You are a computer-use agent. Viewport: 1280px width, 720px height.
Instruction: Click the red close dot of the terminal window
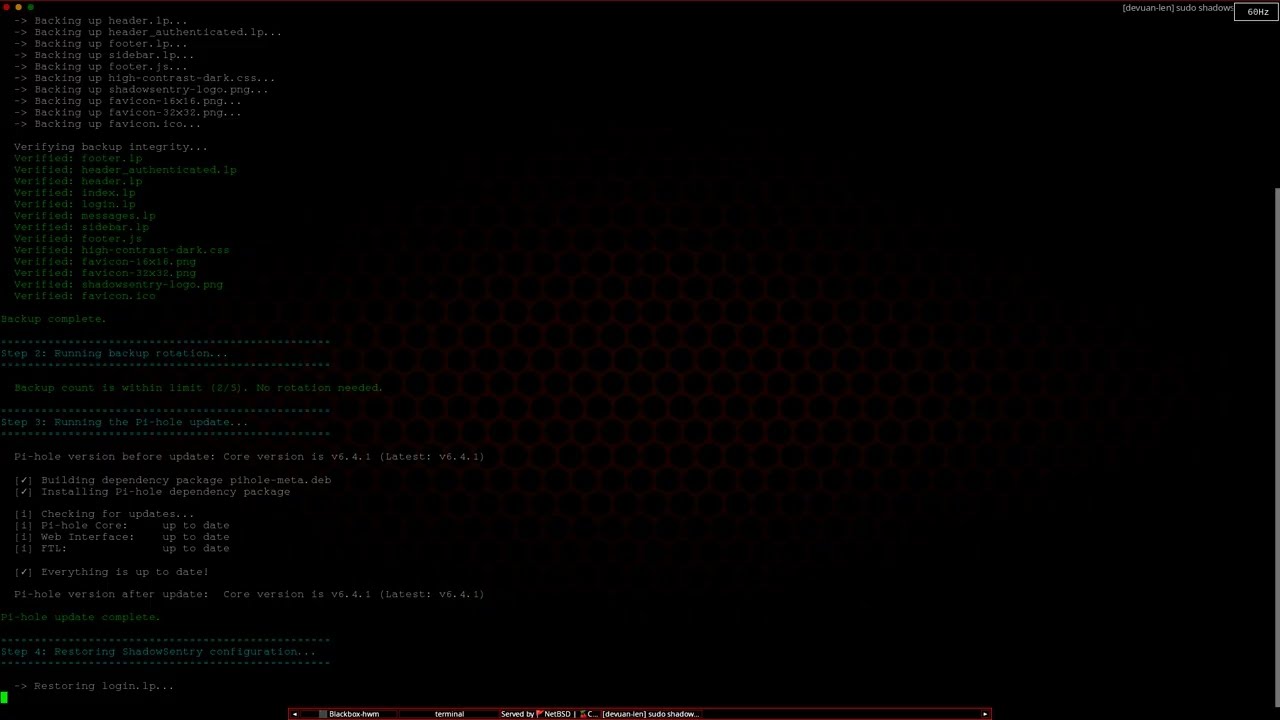pos(7,7)
